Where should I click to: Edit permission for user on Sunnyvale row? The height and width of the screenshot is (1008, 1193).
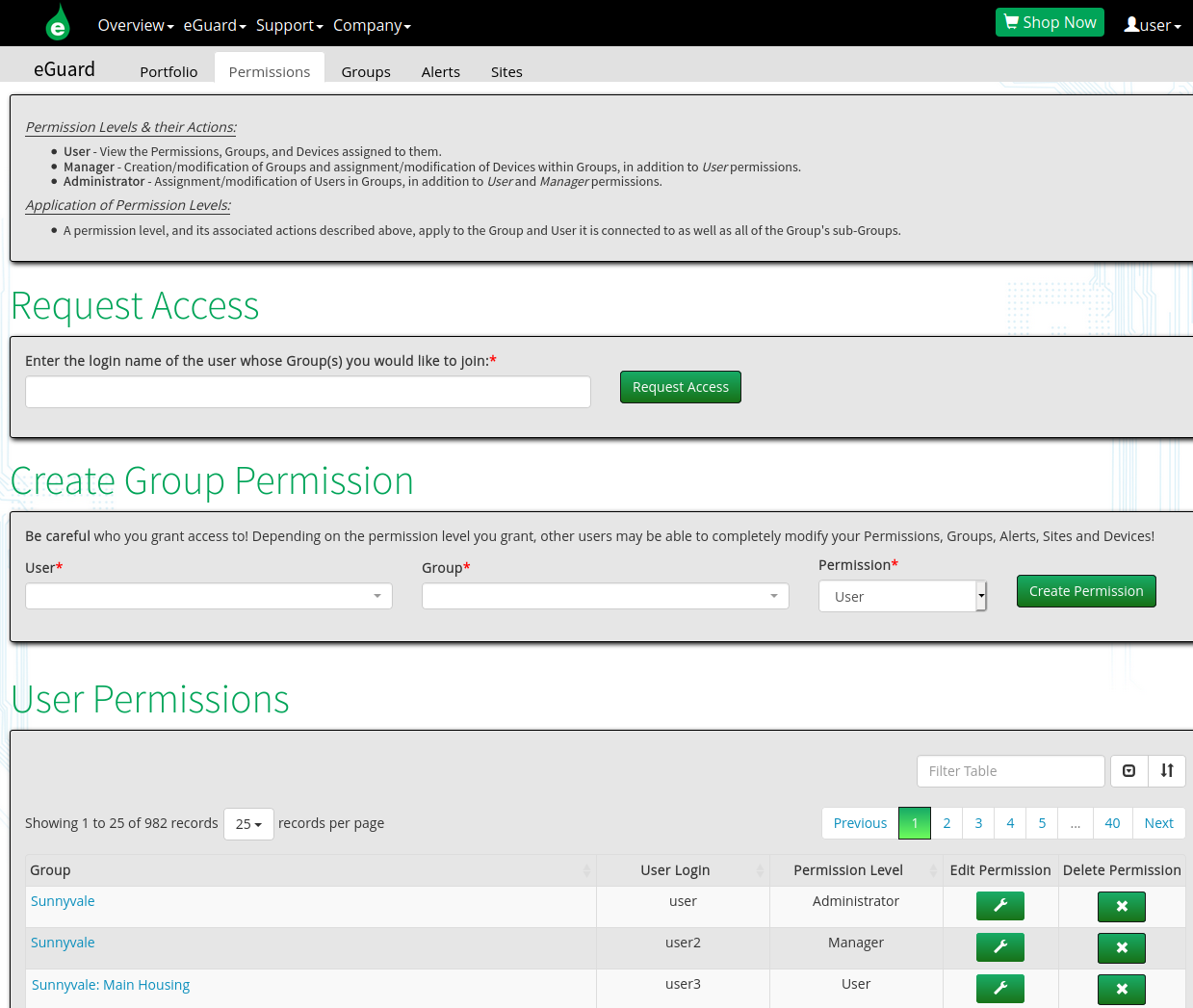[x=999, y=906]
